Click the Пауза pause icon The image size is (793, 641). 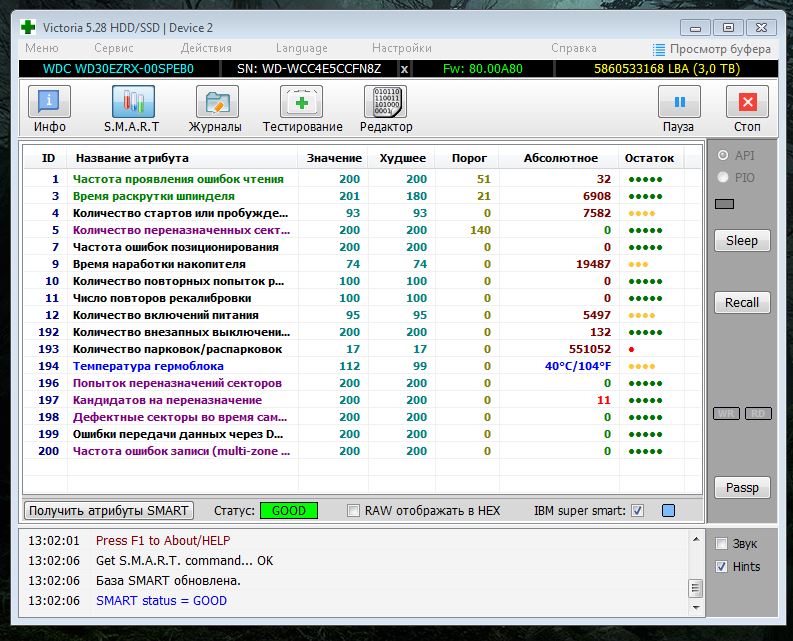(679, 102)
